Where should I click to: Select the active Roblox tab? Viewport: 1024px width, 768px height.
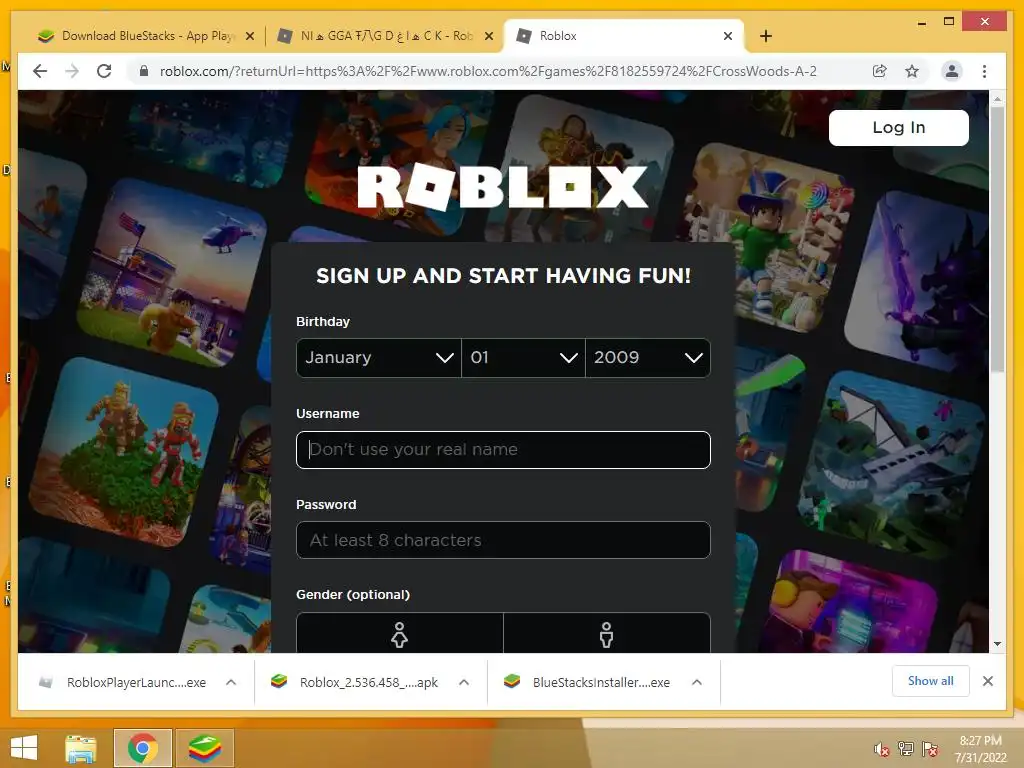pos(624,36)
